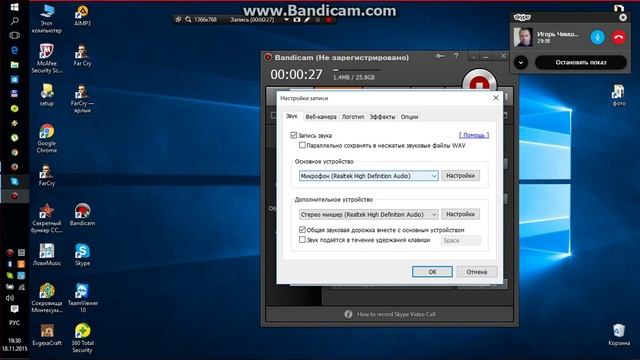The height and width of the screenshot is (360, 640).
Task: Switch to the Эффекты tab
Action: coord(382,117)
